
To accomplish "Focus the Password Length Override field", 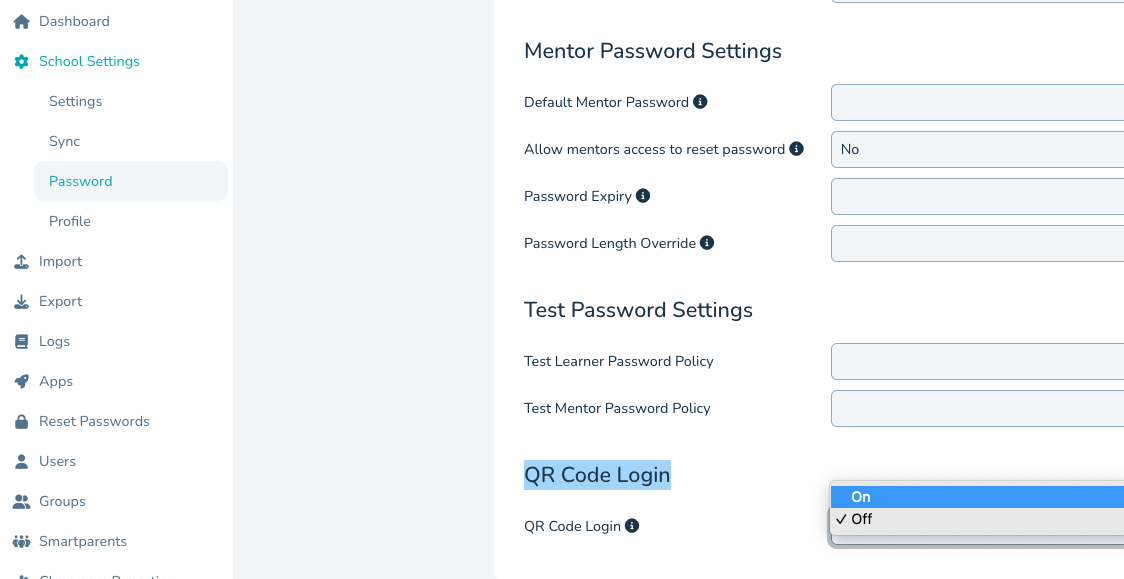I will (977, 243).
